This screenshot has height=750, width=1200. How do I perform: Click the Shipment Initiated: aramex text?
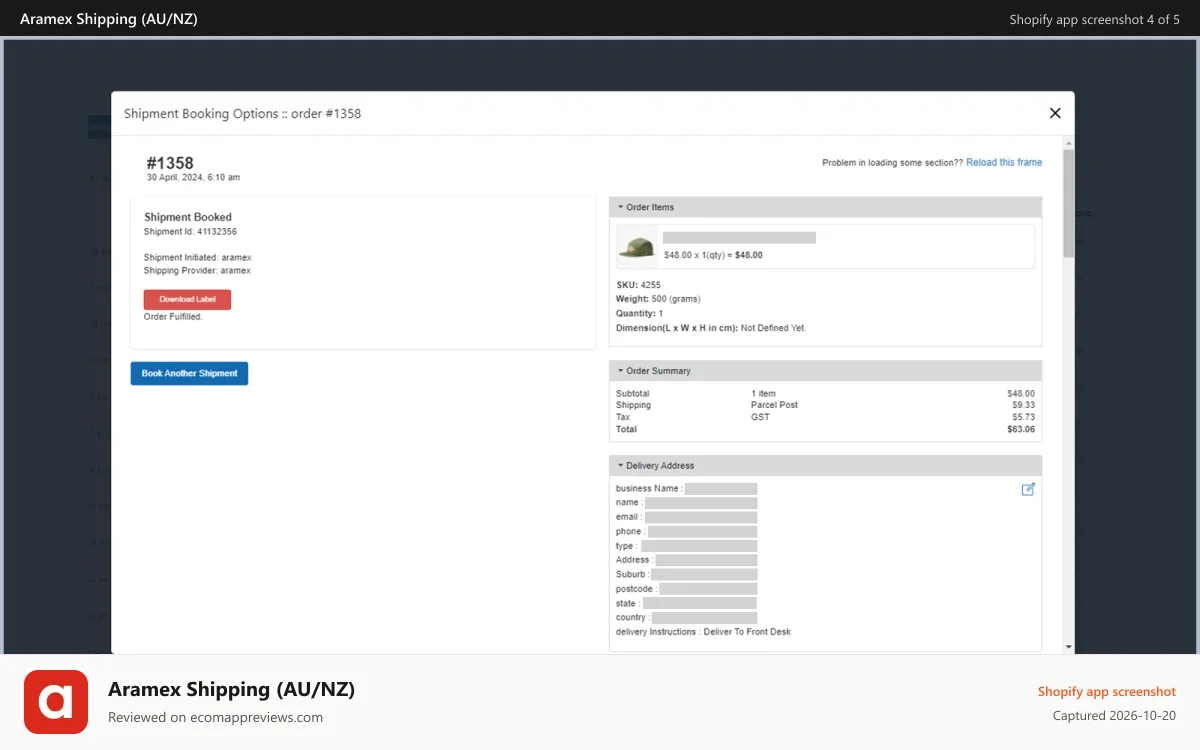(x=197, y=258)
